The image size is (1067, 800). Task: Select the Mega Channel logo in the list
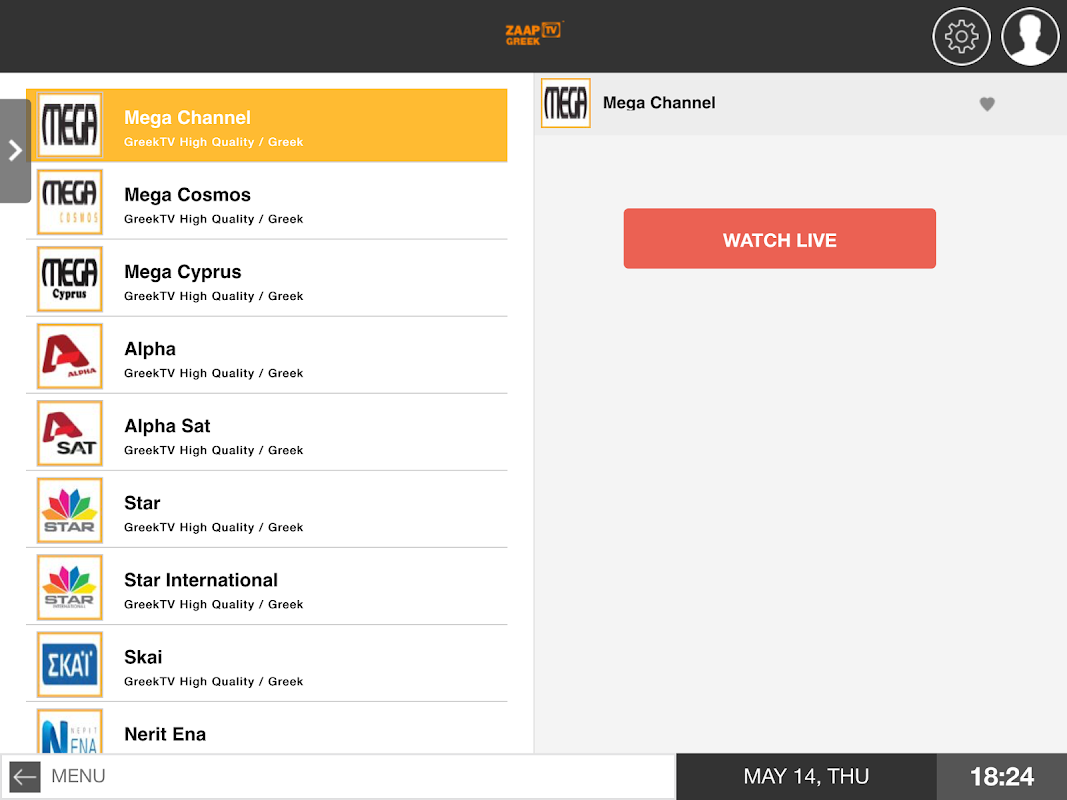70,125
